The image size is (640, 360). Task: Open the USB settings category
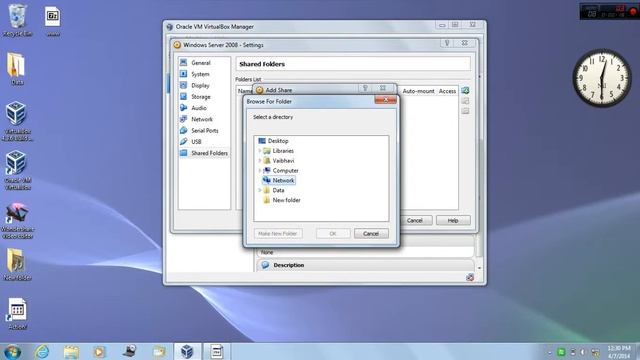(x=196, y=142)
